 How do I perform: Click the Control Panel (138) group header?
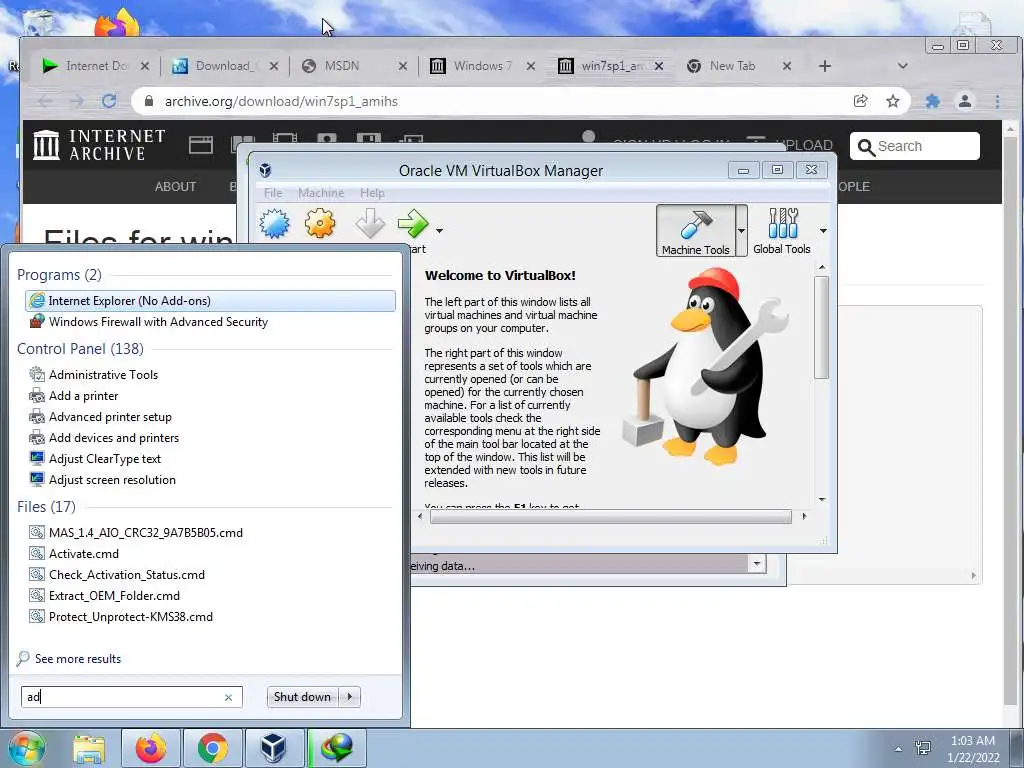[80, 348]
